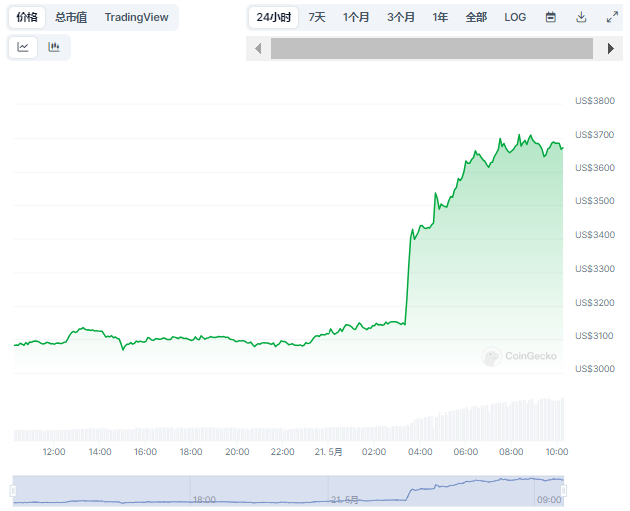Switch to line chart view icon
The height and width of the screenshot is (511, 630).
tap(23, 47)
